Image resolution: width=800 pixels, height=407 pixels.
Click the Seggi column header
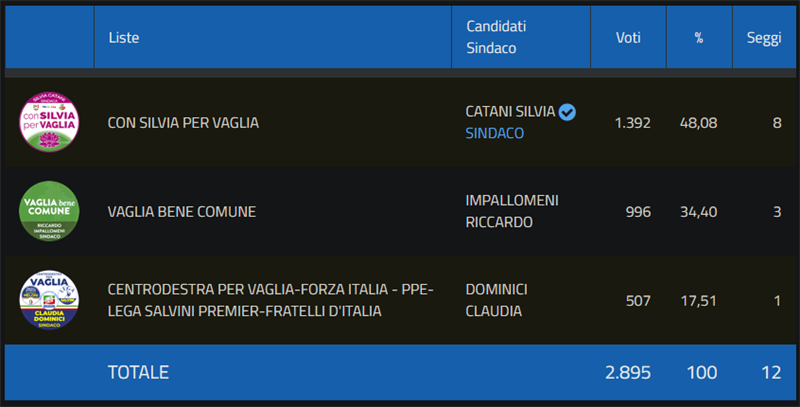[x=764, y=38]
